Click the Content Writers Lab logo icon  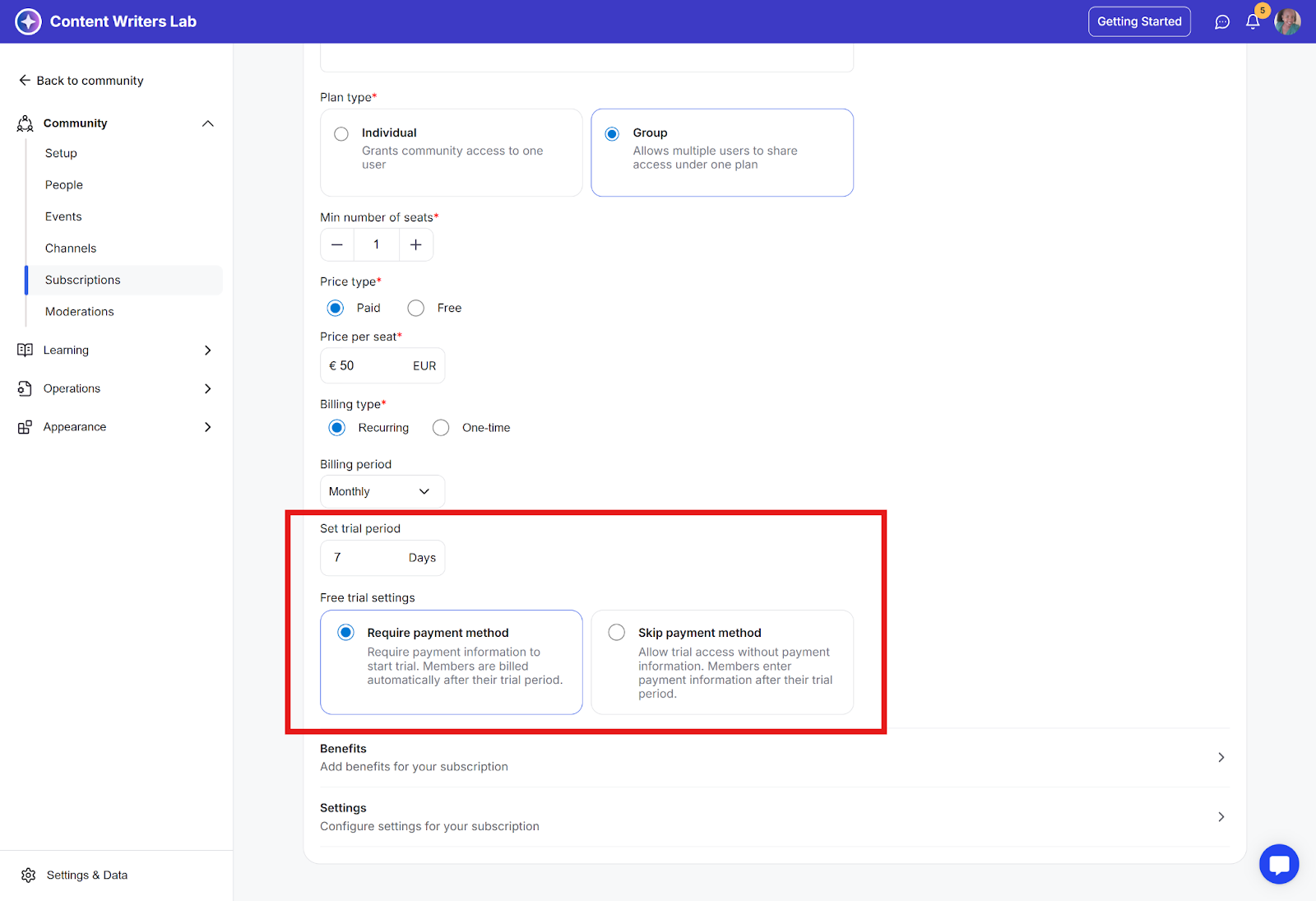[28, 21]
